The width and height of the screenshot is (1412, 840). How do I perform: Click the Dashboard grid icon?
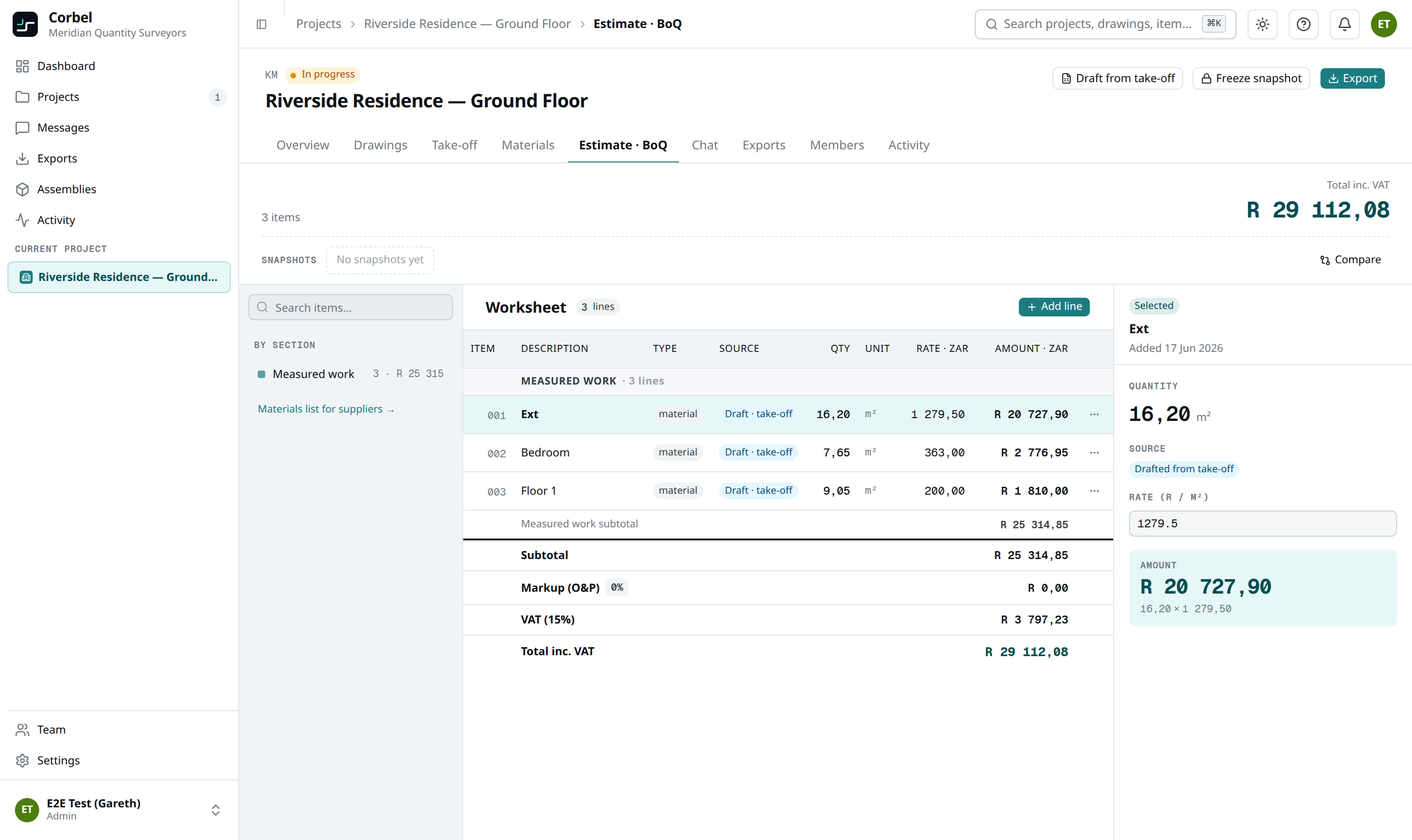click(22, 66)
